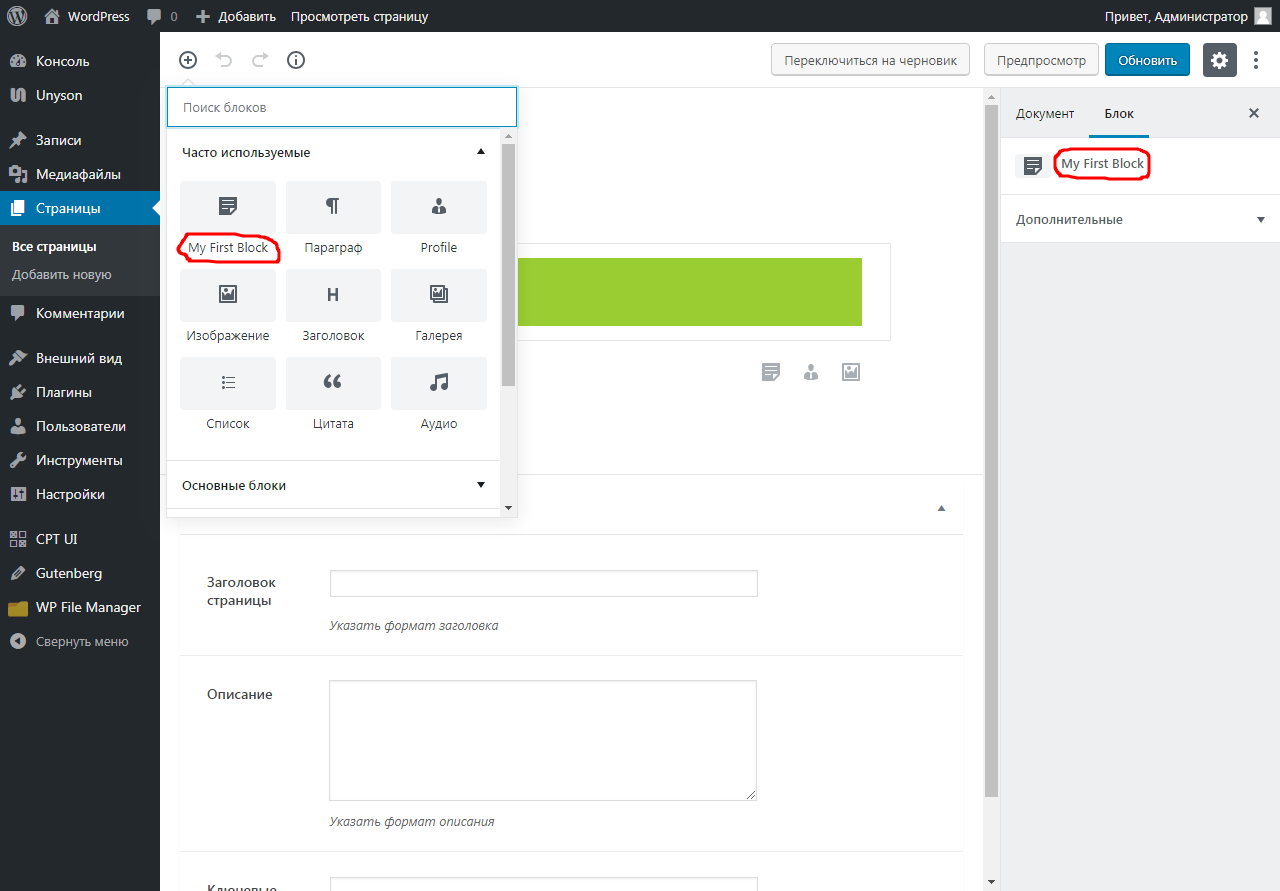The height and width of the screenshot is (891, 1280).
Task: Click the Предпросмотр button
Action: [x=1041, y=60]
